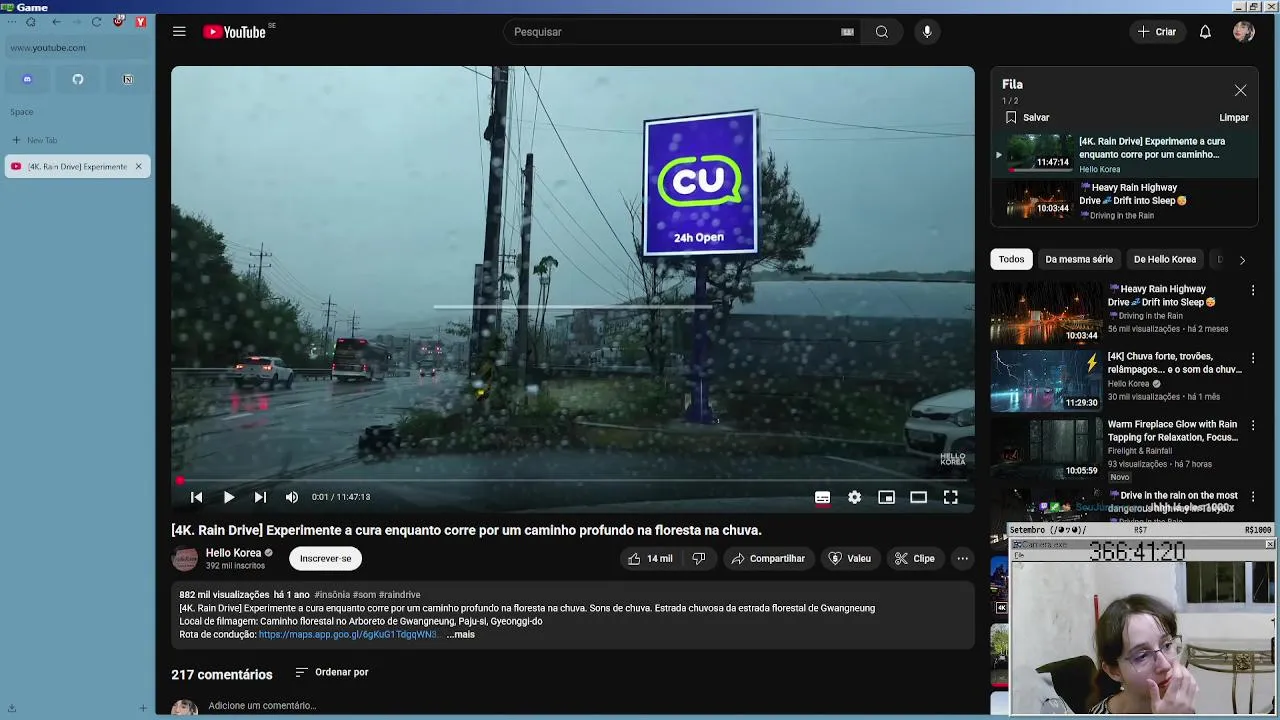Image resolution: width=1280 pixels, height=720 pixels.
Task: Open options for Warm Fireplace Glow video
Action: [1253, 426]
